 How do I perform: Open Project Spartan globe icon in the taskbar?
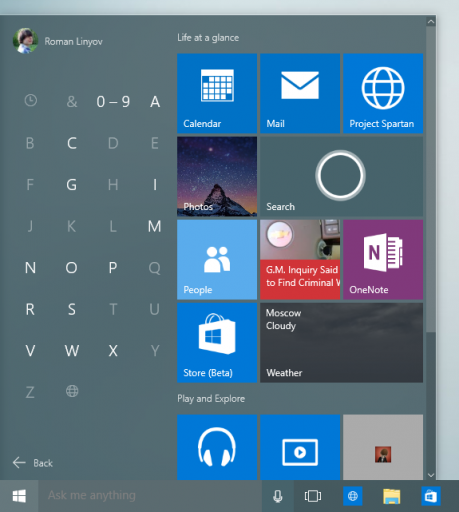[x=353, y=496]
